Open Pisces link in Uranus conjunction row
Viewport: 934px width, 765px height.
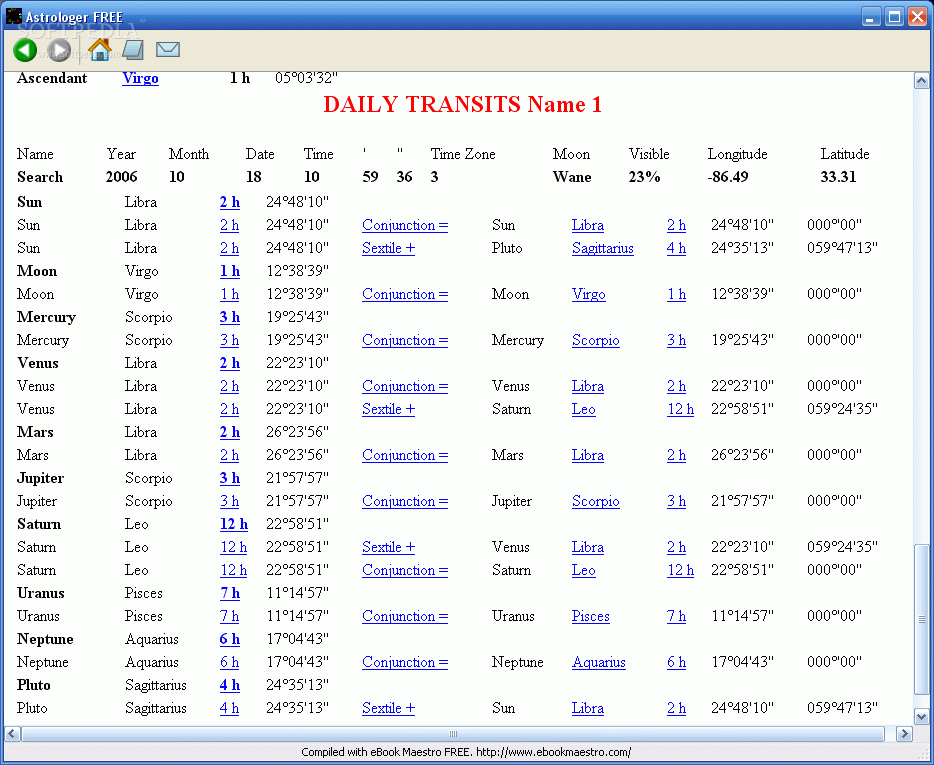point(591,616)
